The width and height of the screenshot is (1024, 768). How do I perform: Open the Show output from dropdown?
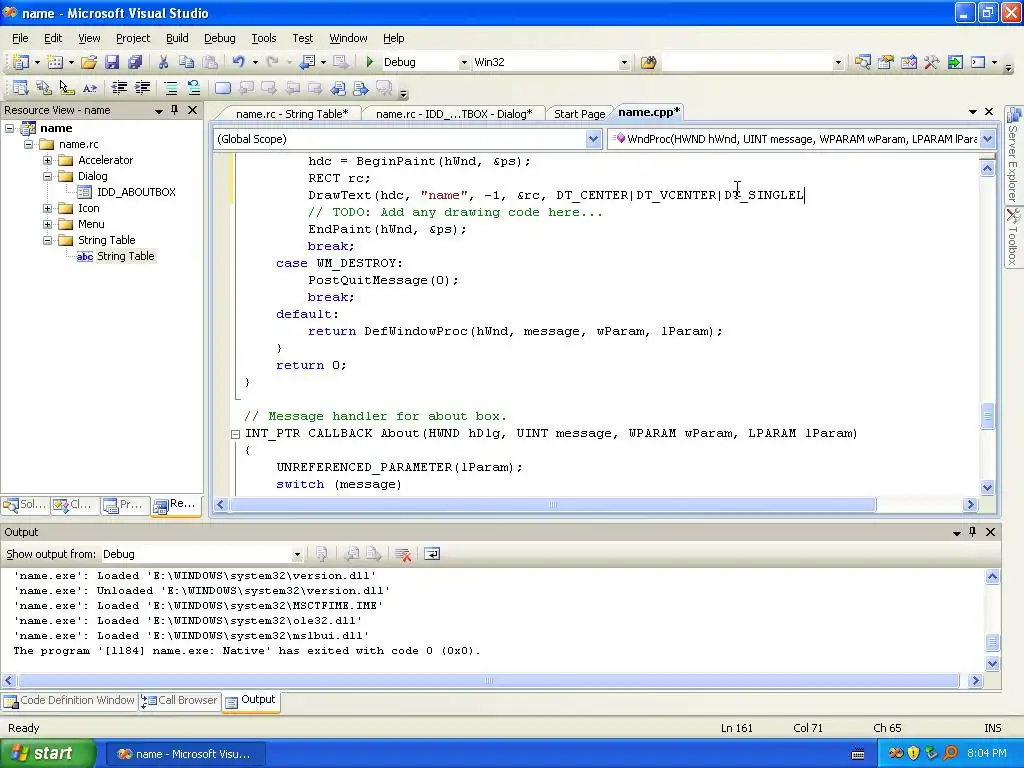click(296, 554)
